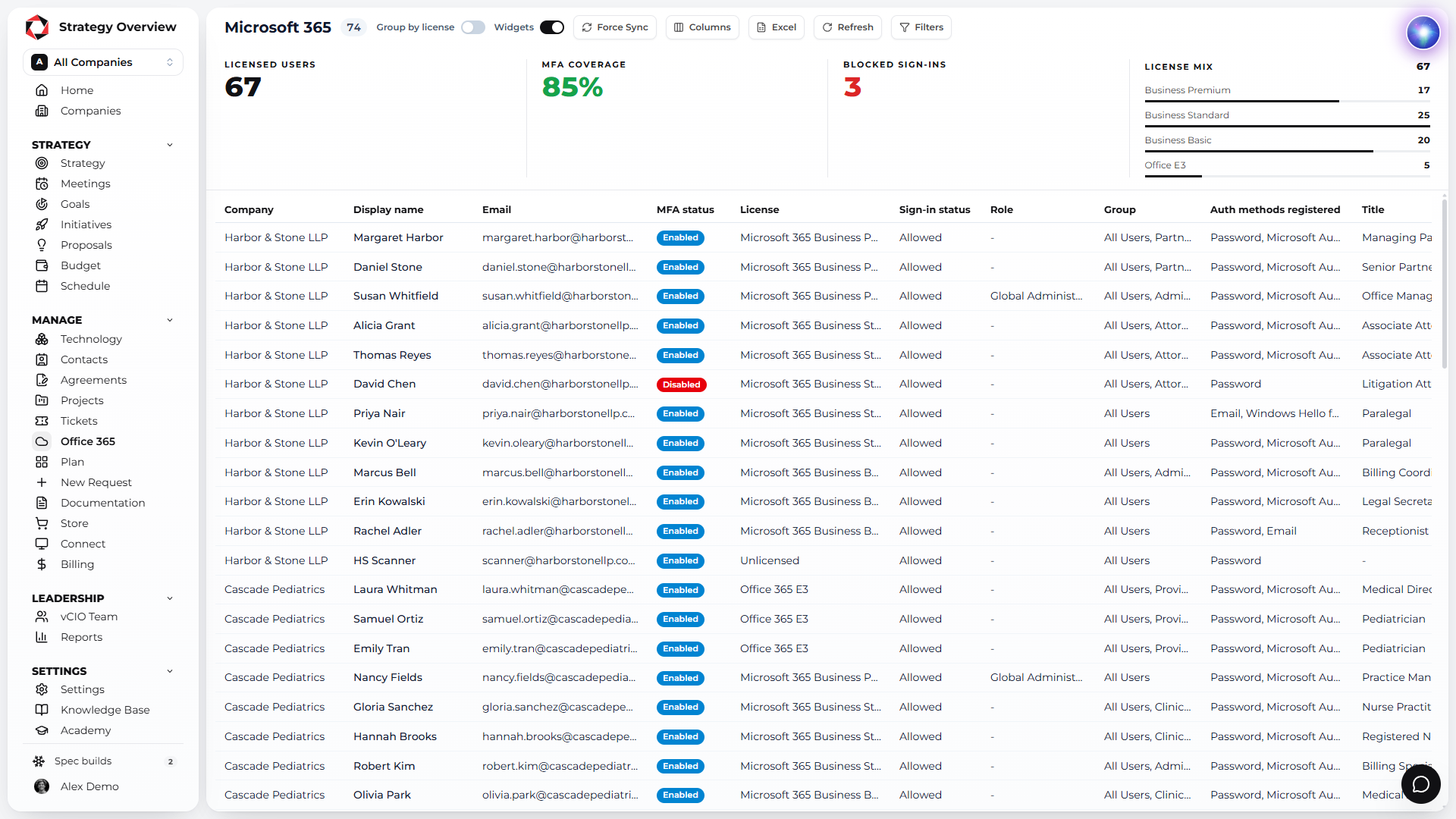
Task: Click the Strategy target icon
Action: tap(42, 163)
